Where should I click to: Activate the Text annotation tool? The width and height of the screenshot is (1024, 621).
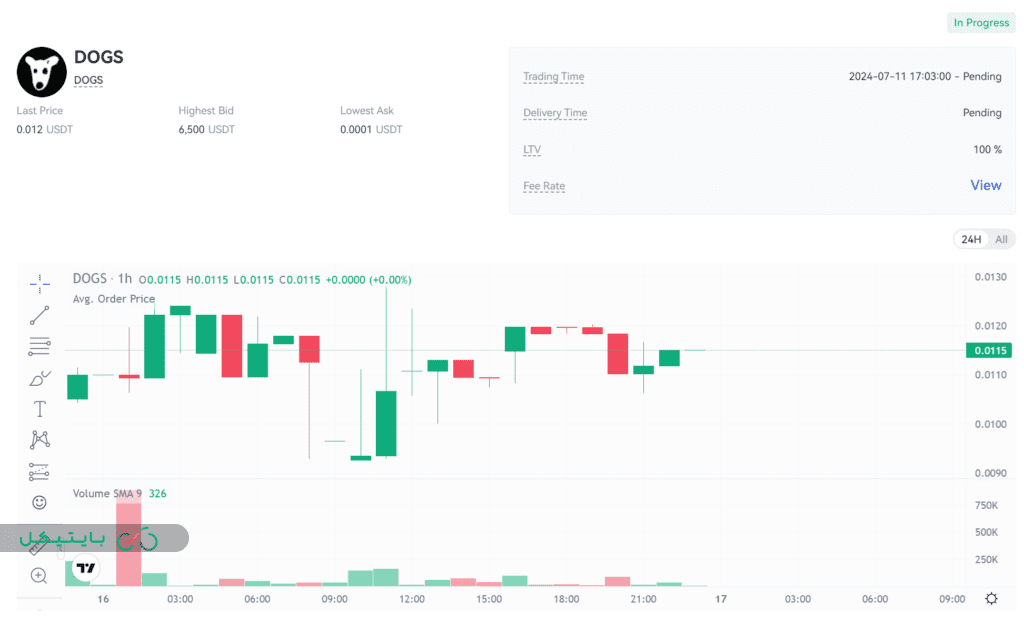[39, 409]
